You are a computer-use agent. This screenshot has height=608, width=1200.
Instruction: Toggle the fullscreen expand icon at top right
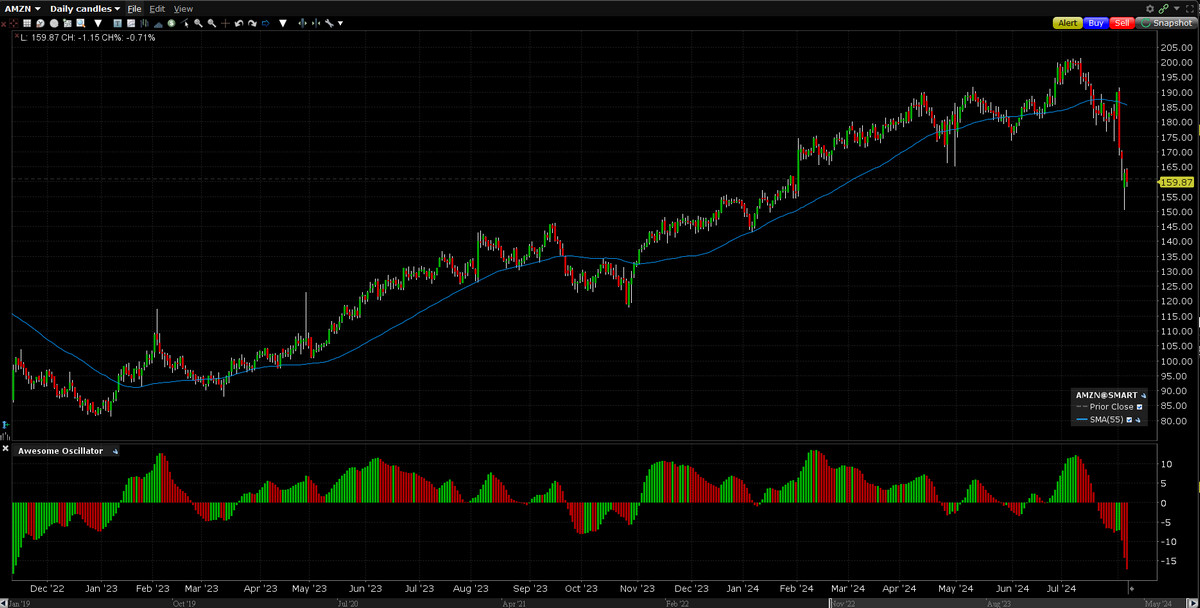pyautogui.click(x=1191, y=8)
